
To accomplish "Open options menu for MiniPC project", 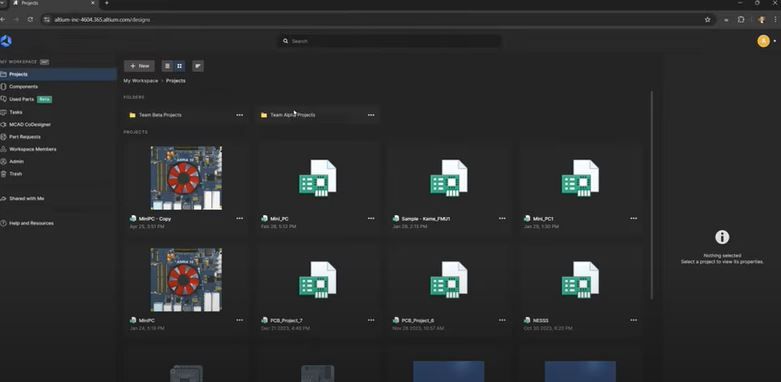I will pyautogui.click(x=240, y=320).
